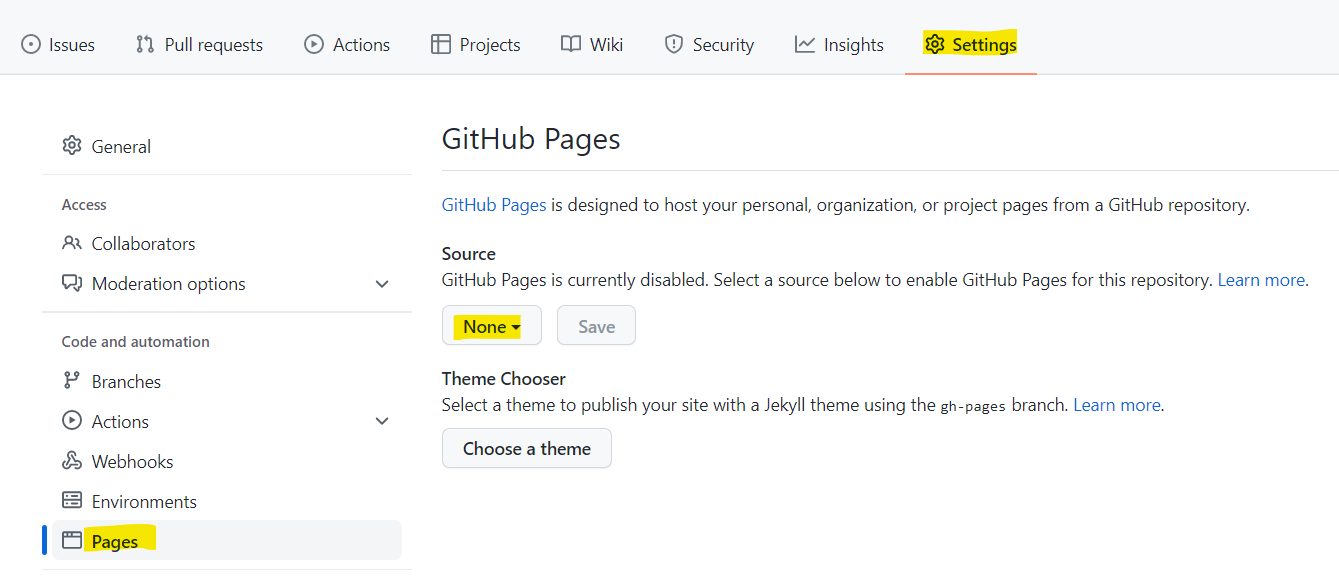Click the Projects table icon

(x=441, y=45)
